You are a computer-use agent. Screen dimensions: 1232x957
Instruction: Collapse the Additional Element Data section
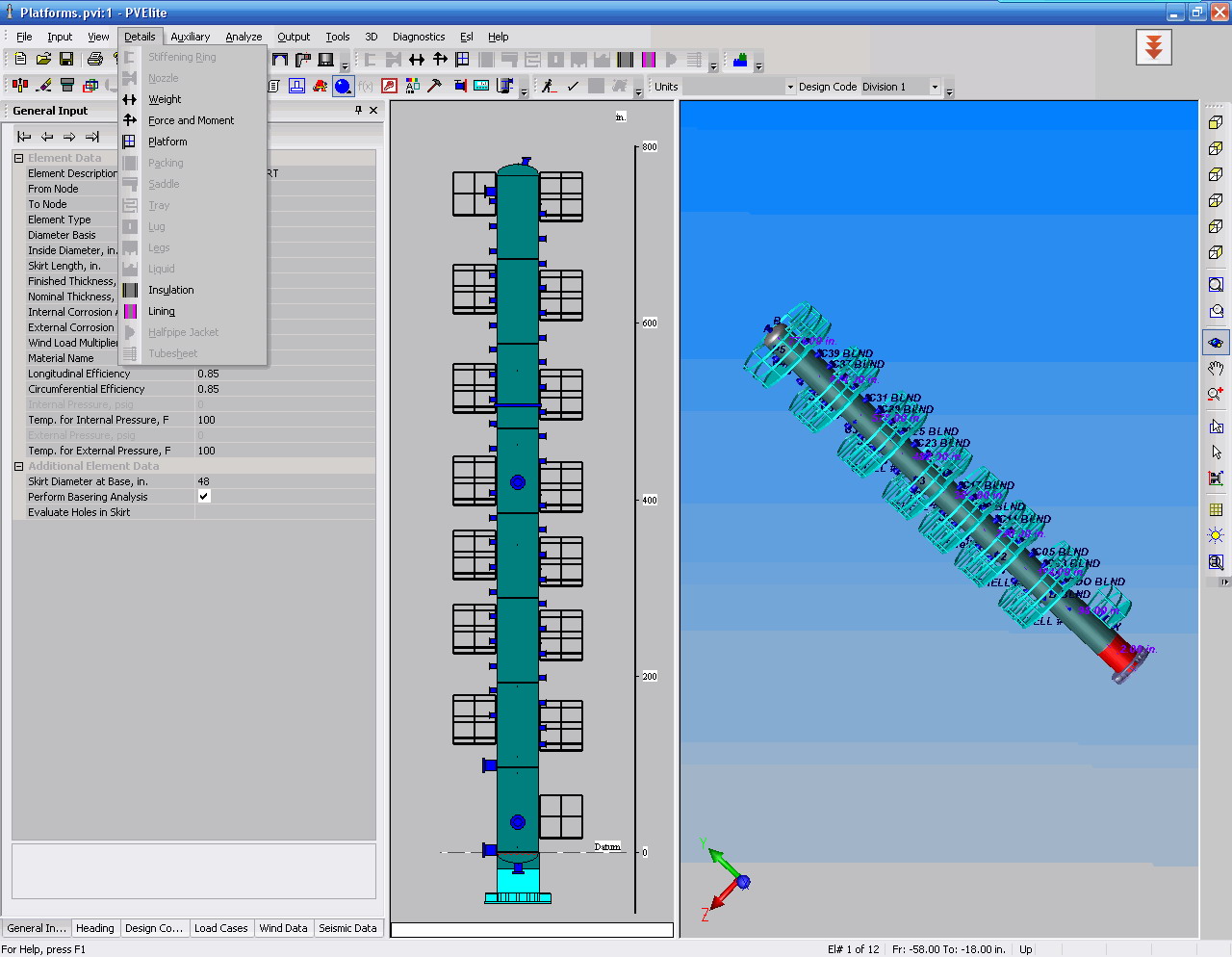tap(18, 466)
